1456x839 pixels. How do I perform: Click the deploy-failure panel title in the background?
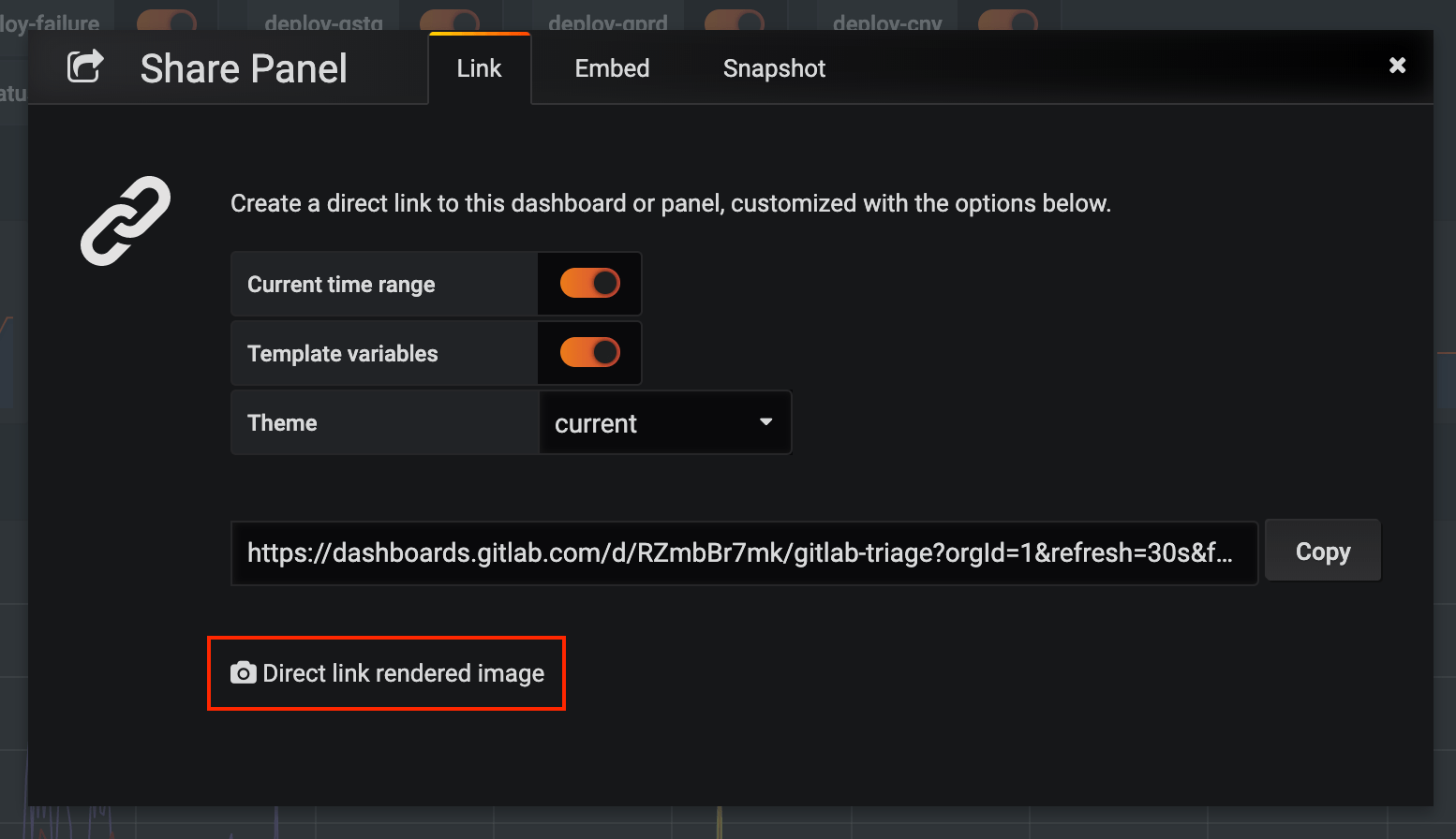point(52,21)
